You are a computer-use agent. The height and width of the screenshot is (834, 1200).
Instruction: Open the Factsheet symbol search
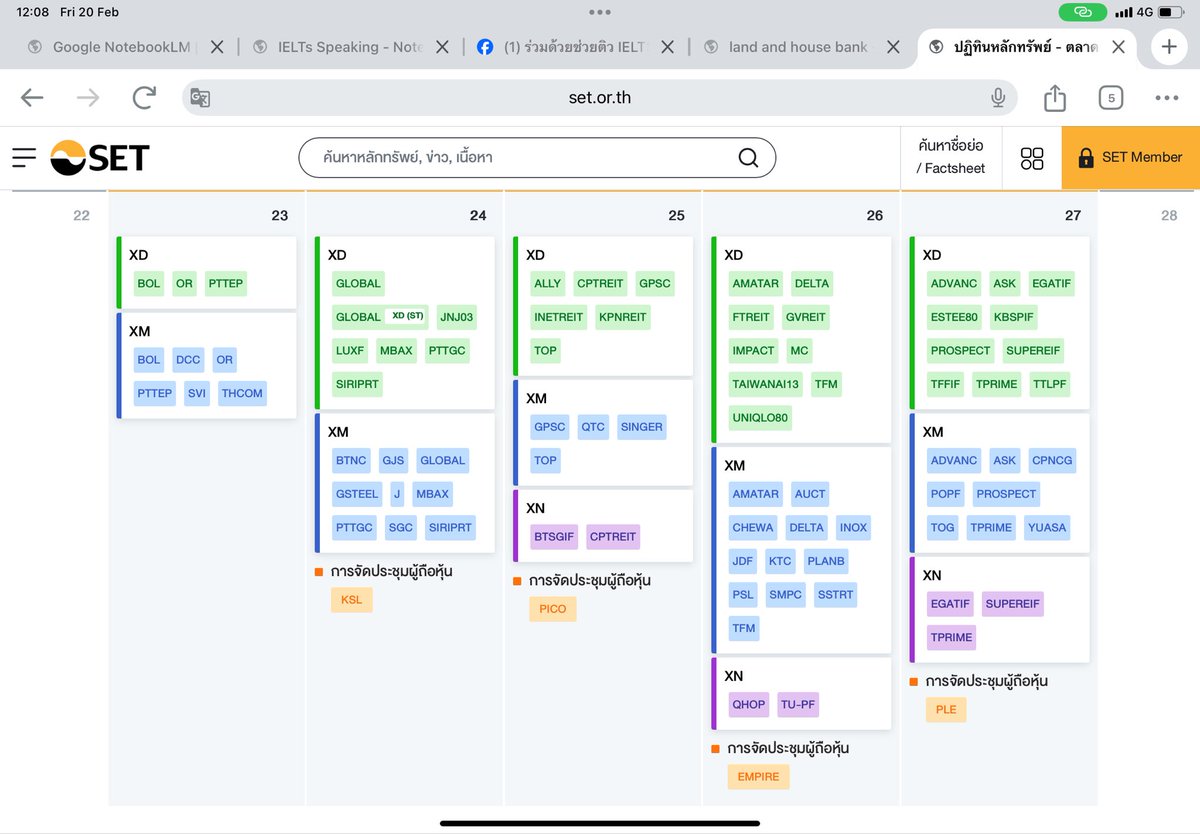tap(950, 157)
